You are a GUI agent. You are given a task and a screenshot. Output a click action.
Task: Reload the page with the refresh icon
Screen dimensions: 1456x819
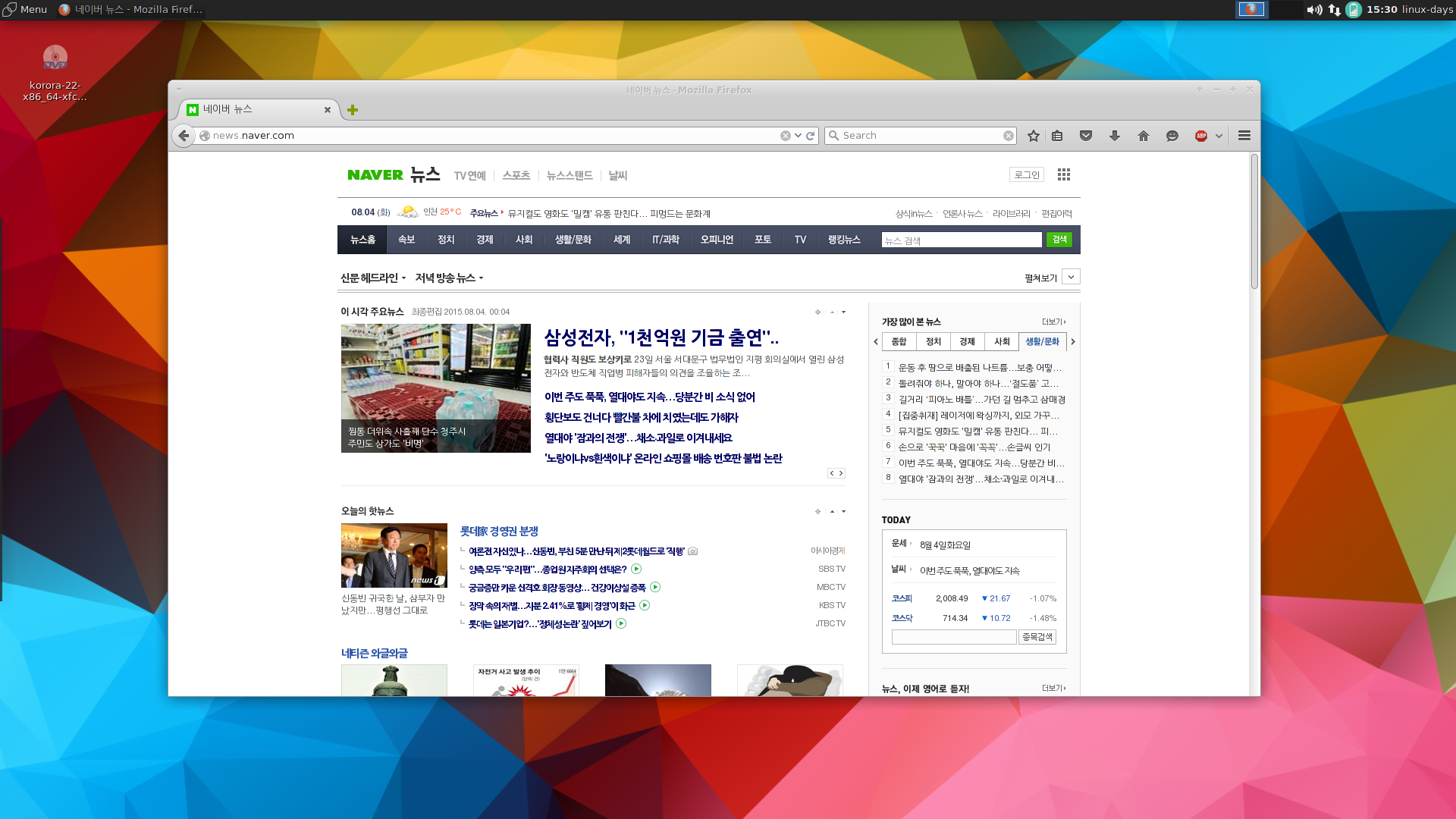pyautogui.click(x=810, y=136)
